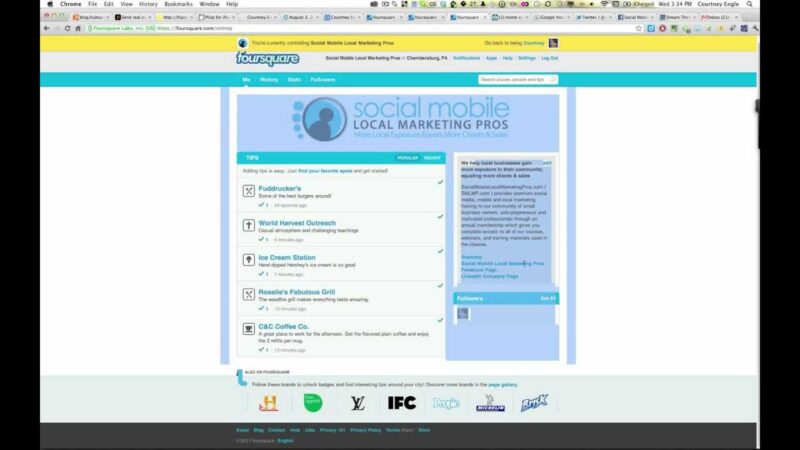Click the follower avatar thumbnail
The height and width of the screenshot is (450, 800).
coord(463,313)
